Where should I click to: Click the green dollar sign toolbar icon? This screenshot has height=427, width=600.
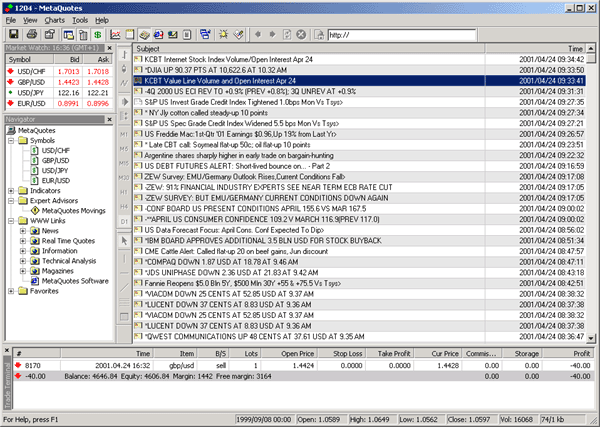pyautogui.click(x=98, y=35)
